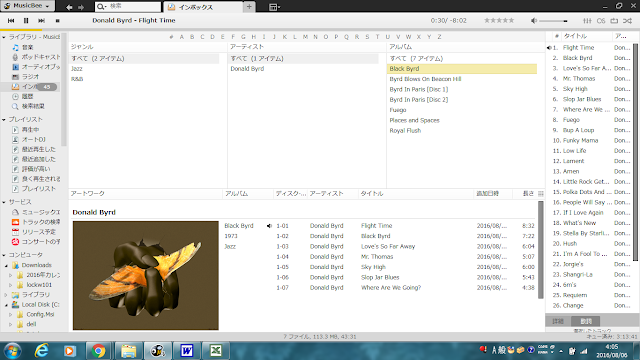Open 最近追加した playlist

[33, 159]
